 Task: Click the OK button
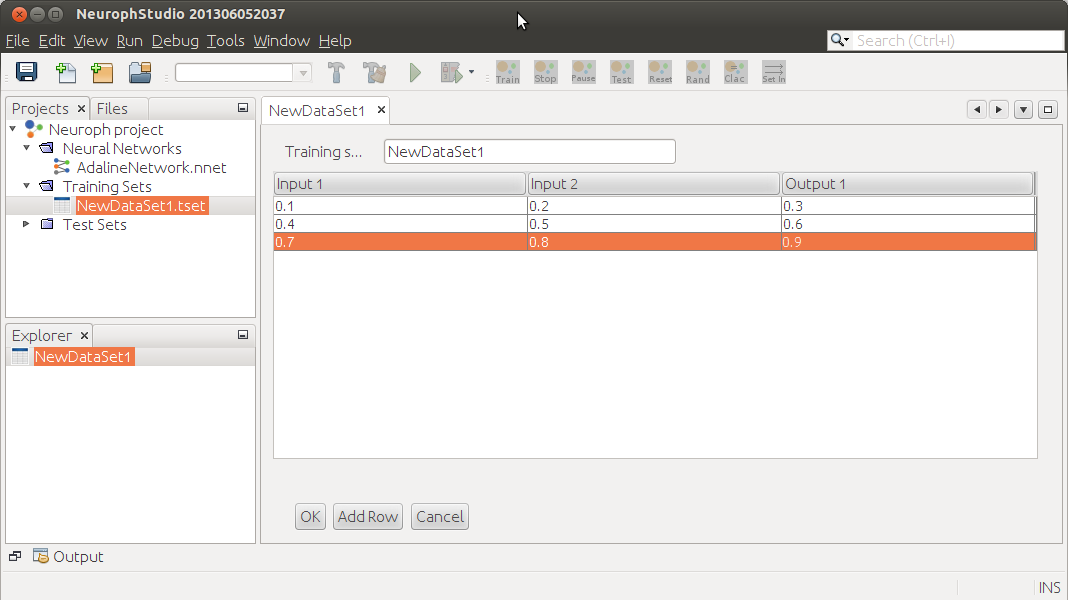coord(310,517)
